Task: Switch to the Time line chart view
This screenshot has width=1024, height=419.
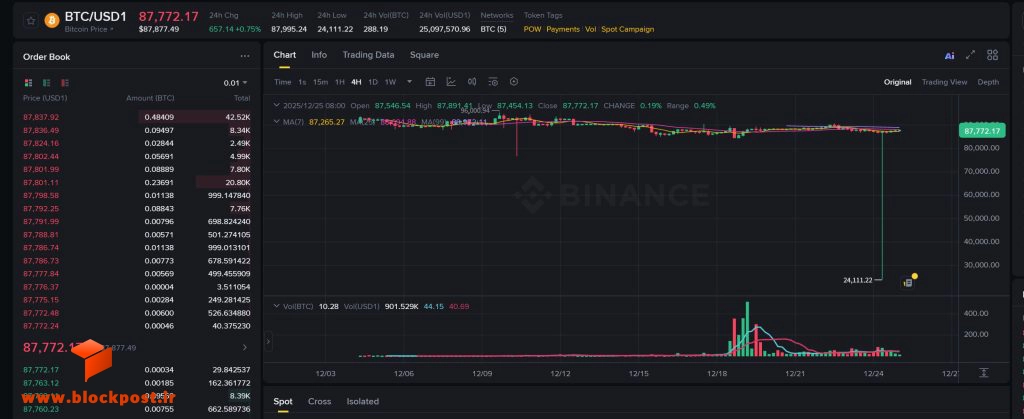Action: (282, 82)
